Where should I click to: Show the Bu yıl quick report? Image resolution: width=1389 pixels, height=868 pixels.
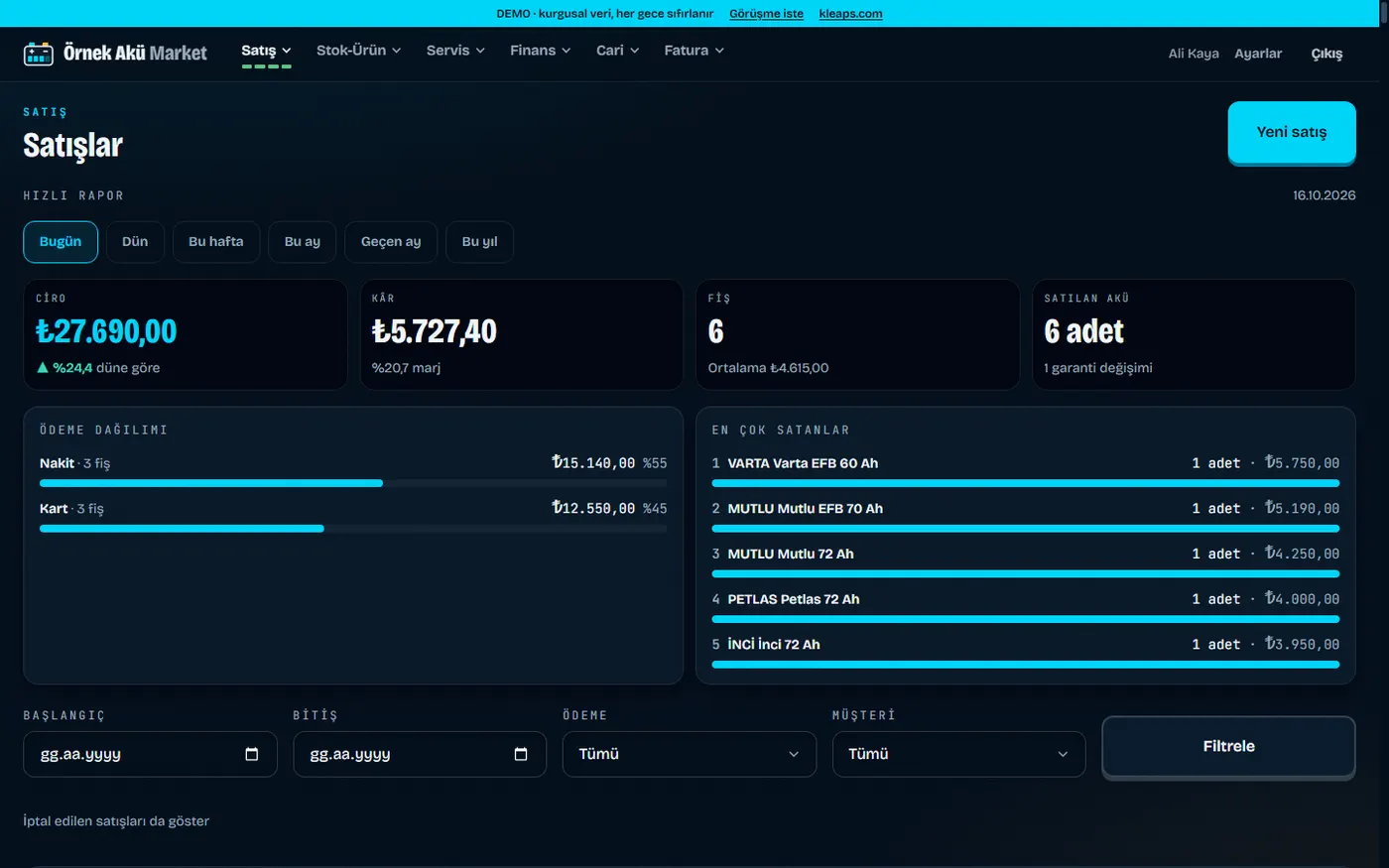(x=480, y=242)
